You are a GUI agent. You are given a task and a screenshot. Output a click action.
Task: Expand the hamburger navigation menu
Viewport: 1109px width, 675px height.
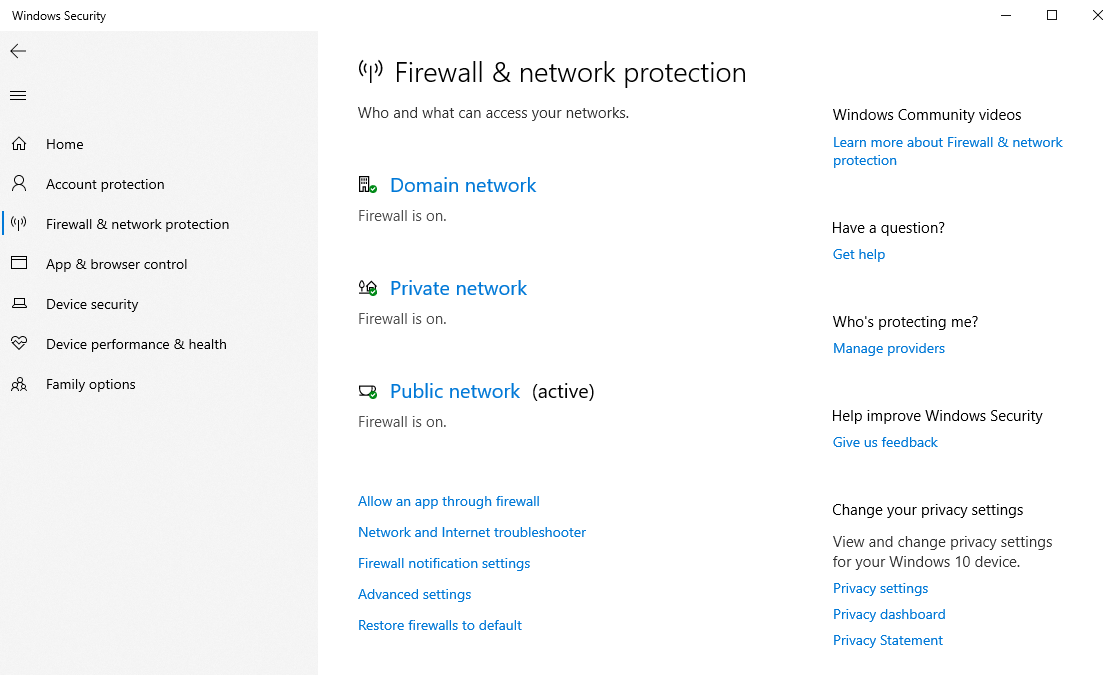[x=18, y=96]
